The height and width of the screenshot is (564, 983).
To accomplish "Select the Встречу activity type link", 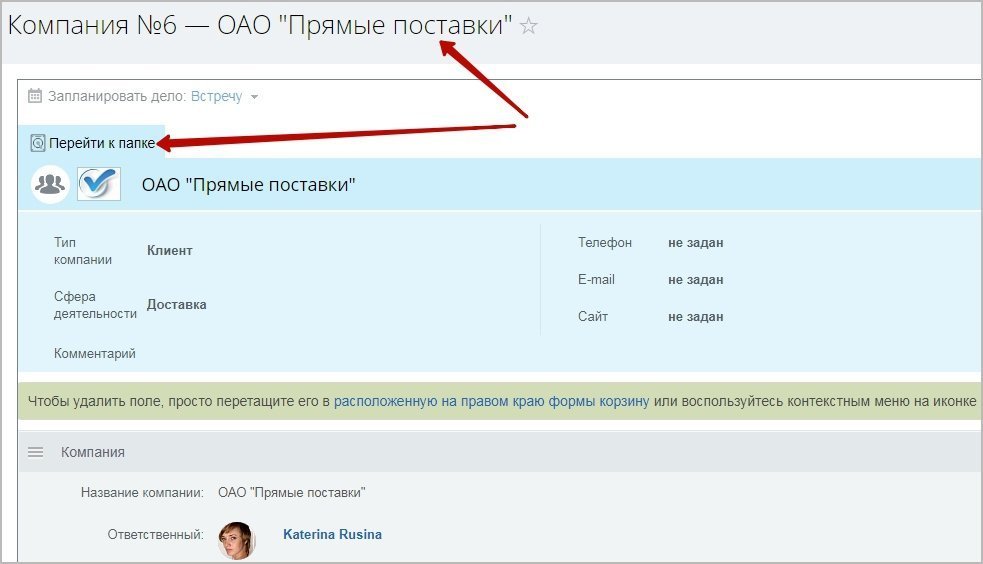I will click(216, 97).
